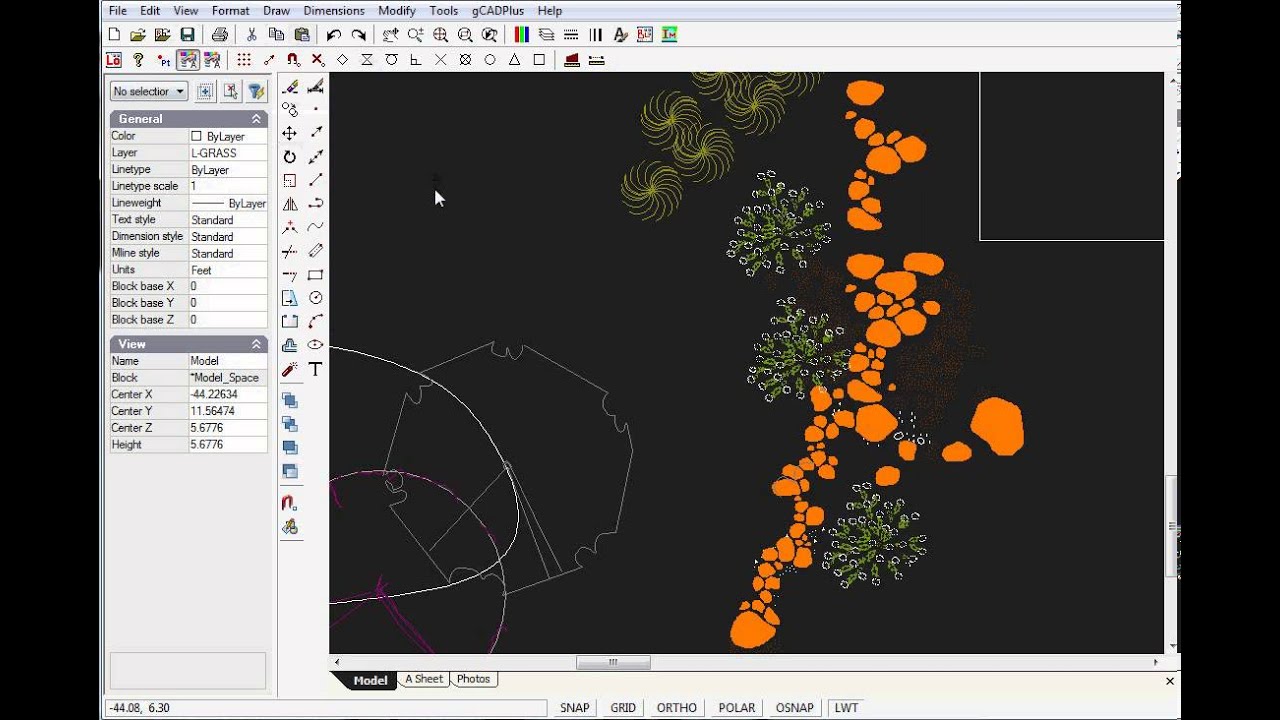The height and width of the screenshot is (720, 1280).
Task: Close the command panel with X
Action: tap(1170, 681)
